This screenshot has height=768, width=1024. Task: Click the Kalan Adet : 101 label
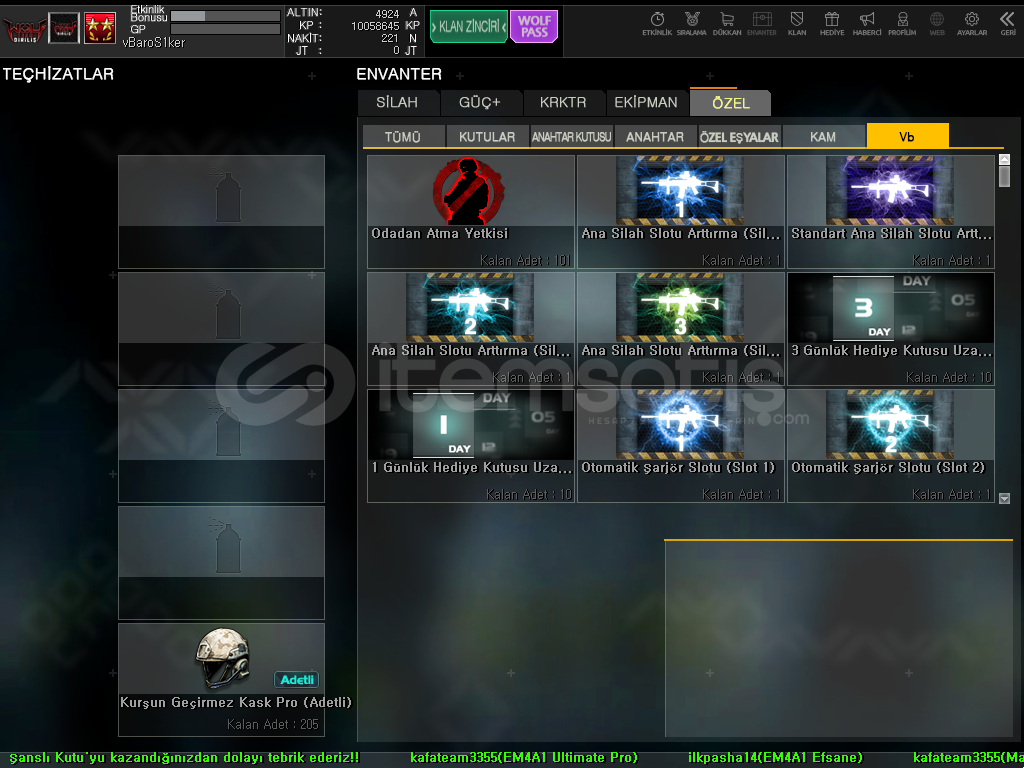(526, 261)
